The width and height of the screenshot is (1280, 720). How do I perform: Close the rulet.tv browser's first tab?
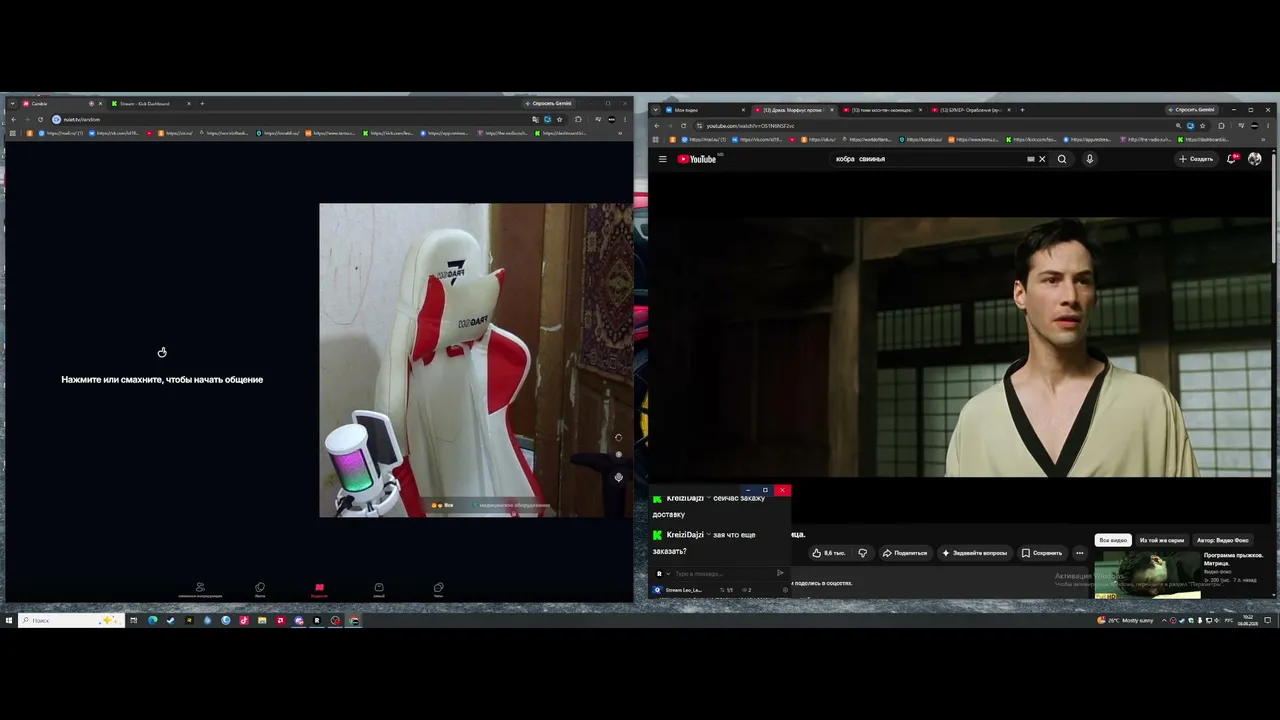point(100,104)
